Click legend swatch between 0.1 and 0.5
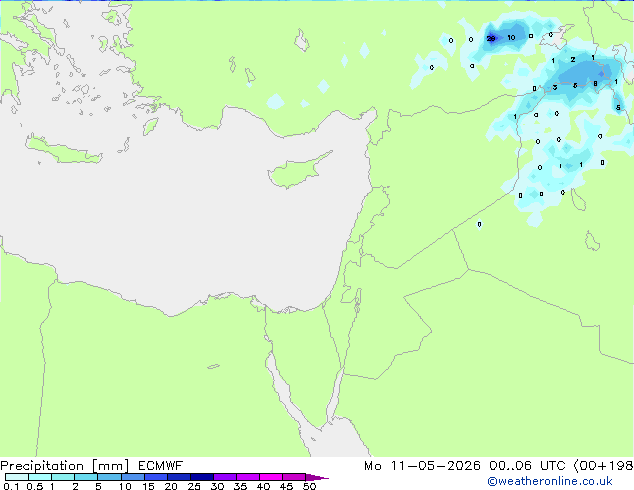The width and height of the screenshot is (634, 490). tap(17, 477)
